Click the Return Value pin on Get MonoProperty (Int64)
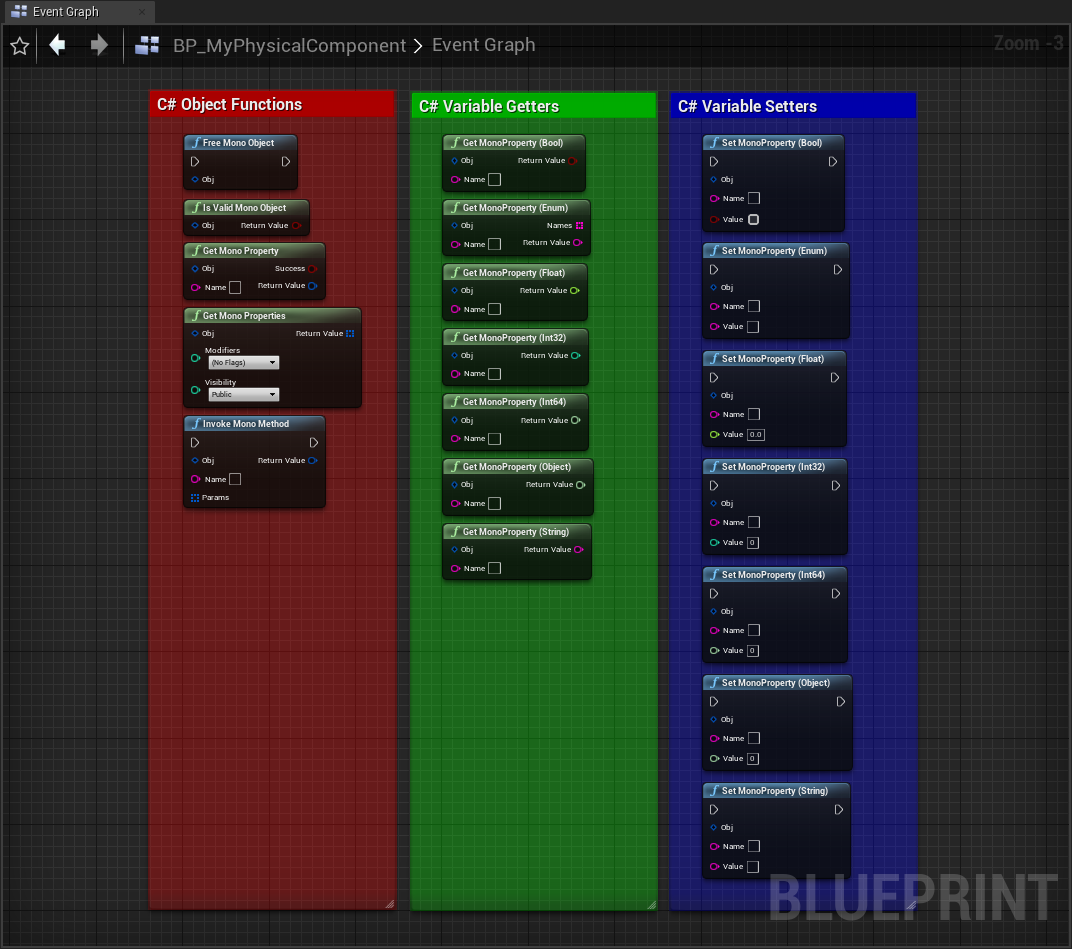This screenshot has width=1072, height=949. tap(576, 420)
